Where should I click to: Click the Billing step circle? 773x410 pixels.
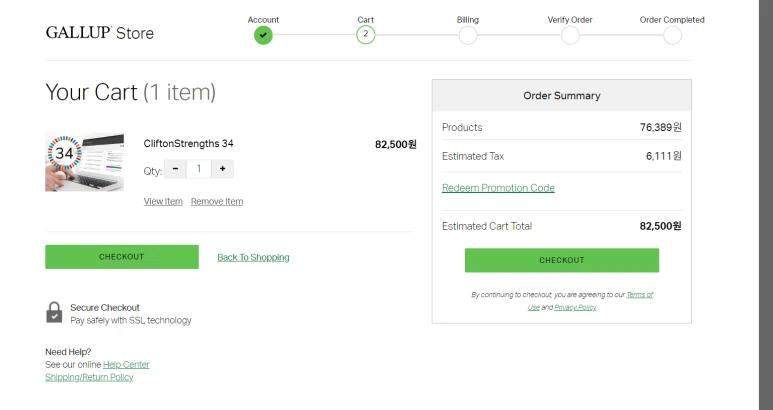click(468, 35)
